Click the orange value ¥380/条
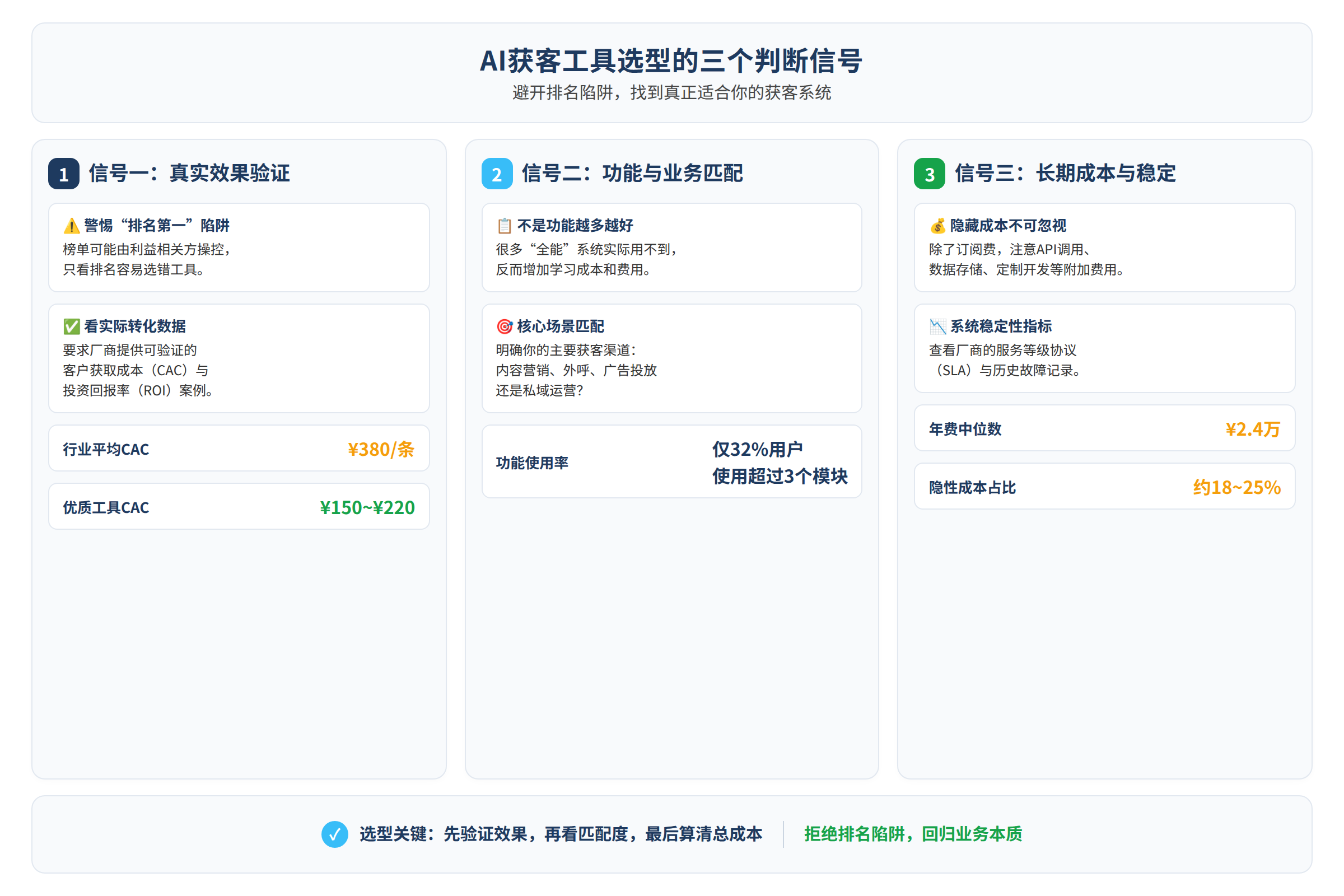 pyautogui.click(x=381, y=450)
